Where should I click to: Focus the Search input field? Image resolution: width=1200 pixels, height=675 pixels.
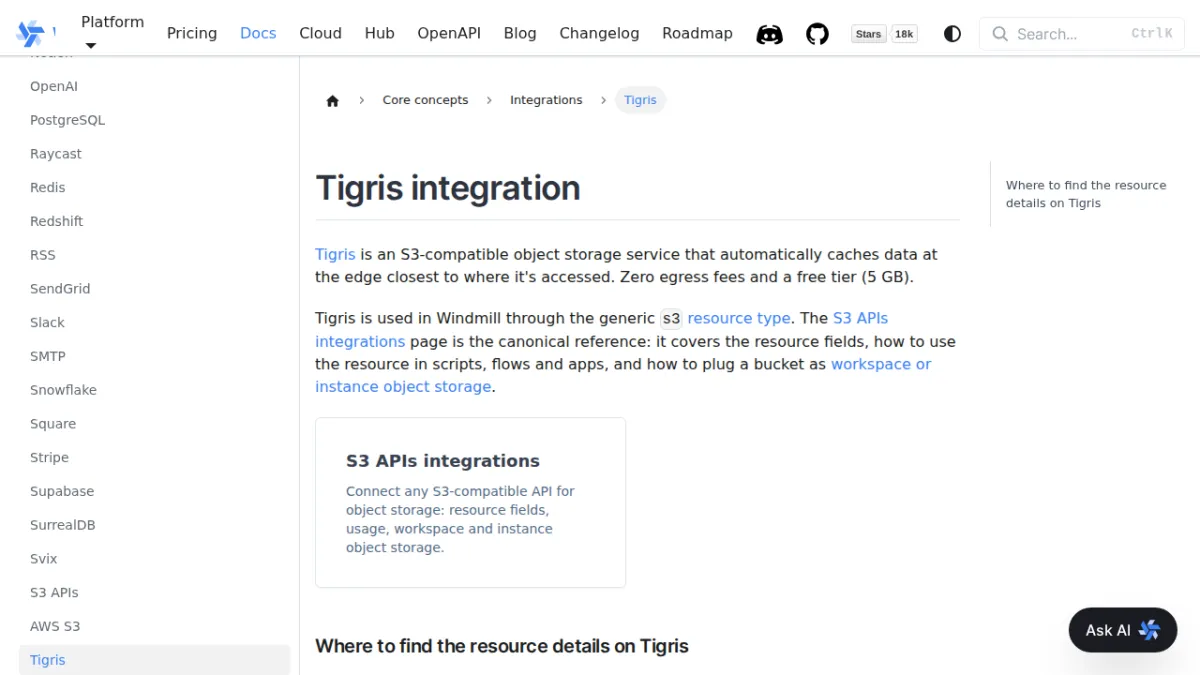(1082, 34)
